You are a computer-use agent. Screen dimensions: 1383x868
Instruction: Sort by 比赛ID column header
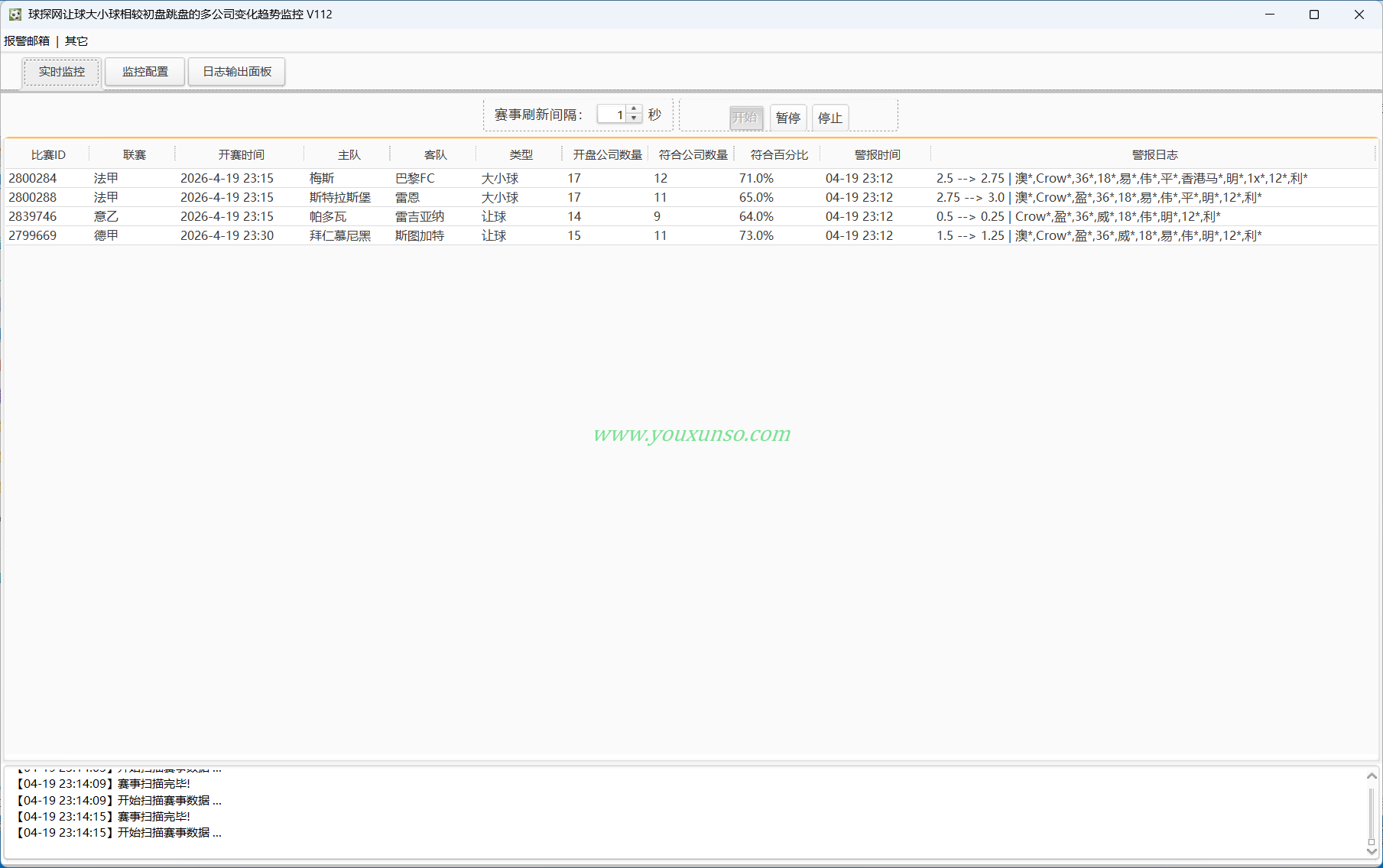pyautogui.click(x=48, y=155)
